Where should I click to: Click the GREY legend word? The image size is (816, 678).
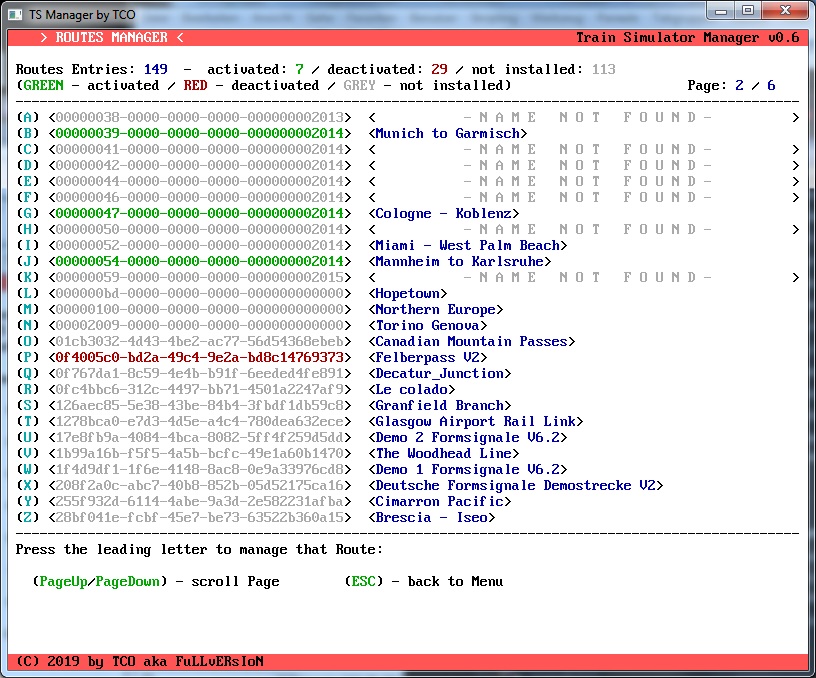click(x=359, y=85)
